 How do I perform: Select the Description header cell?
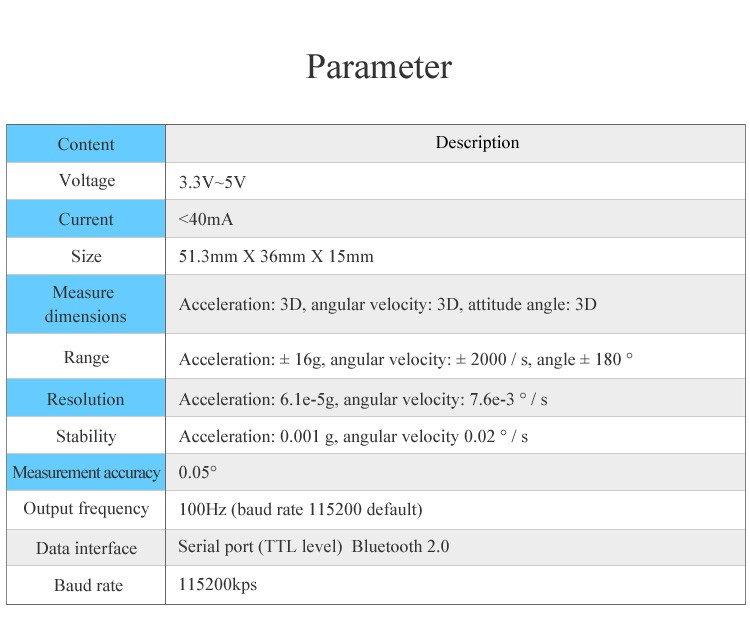point(455,144)
